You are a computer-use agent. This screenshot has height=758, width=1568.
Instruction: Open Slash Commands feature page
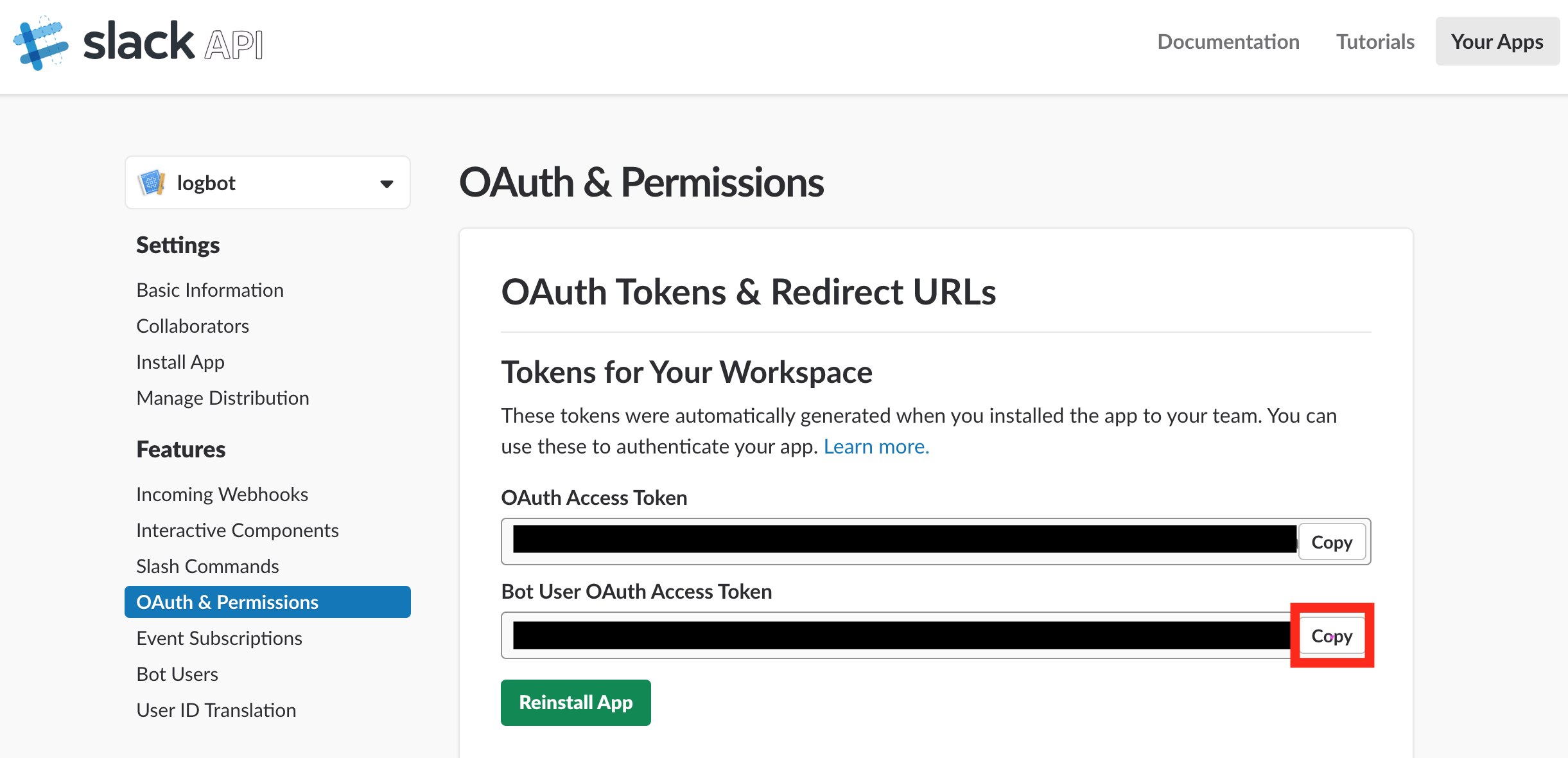207,567
